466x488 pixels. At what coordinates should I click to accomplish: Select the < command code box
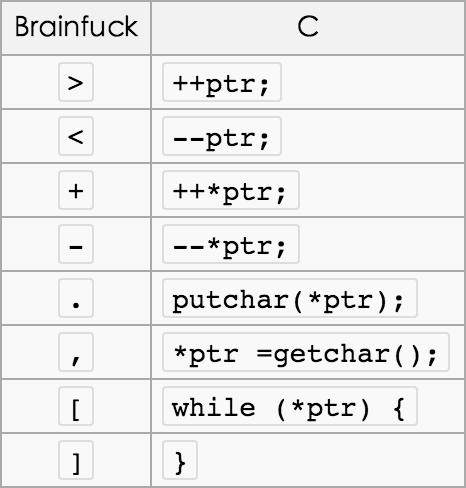tap(76, 136)
